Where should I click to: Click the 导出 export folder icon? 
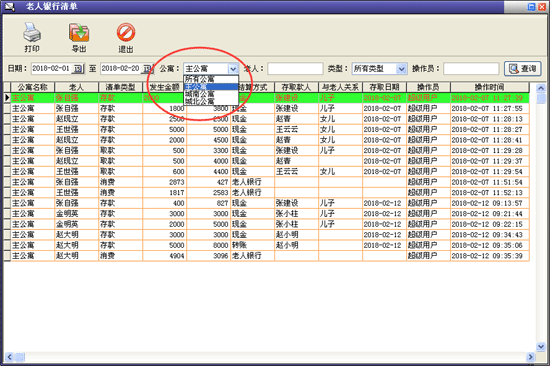tap(79, 32)
